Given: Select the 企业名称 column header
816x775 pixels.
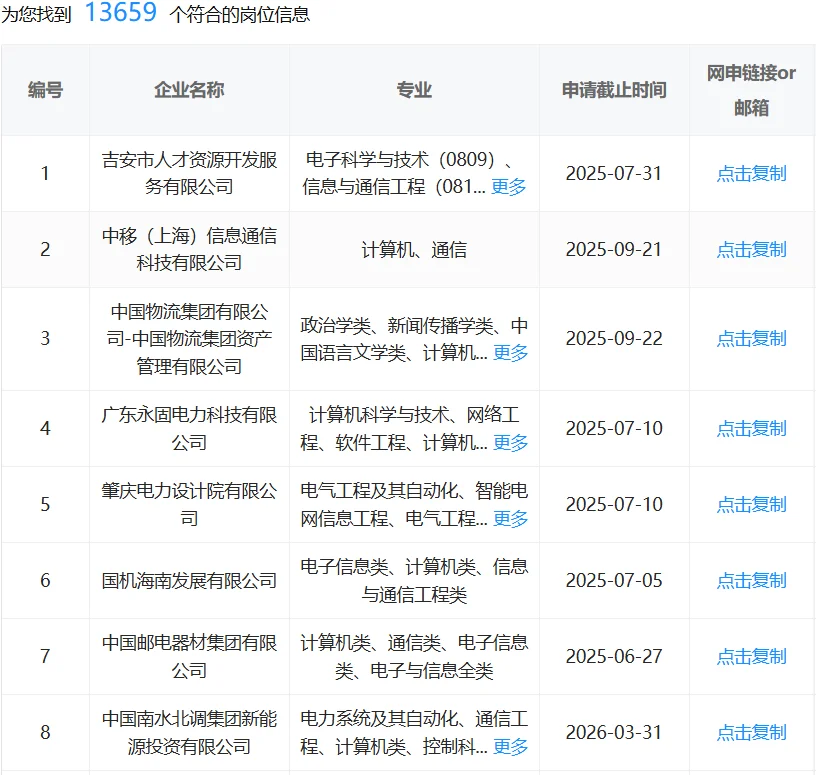Looking at the screenshot, I should click(189, 90).
